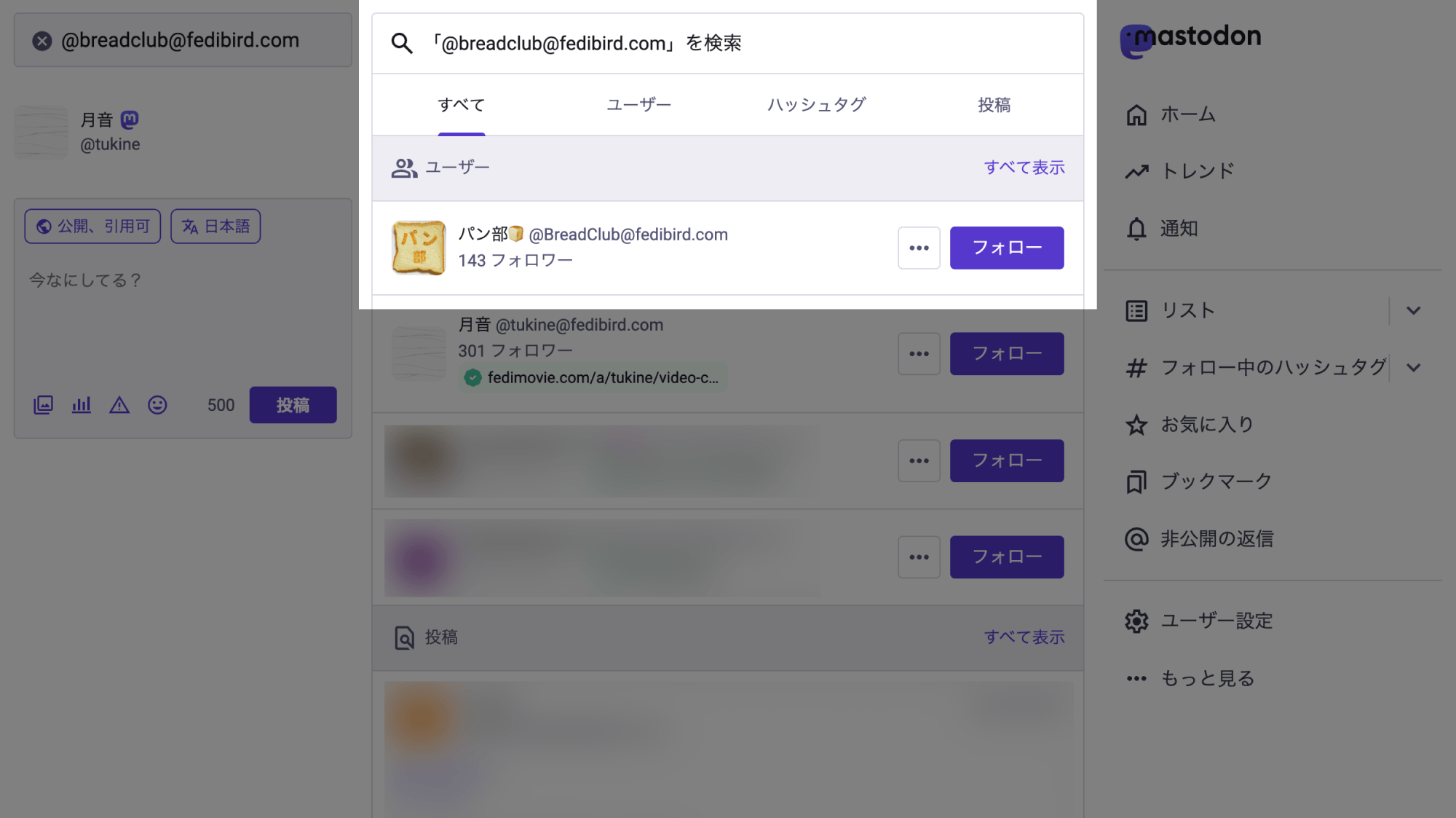The height and width of the screenshot is (818, 1456).
Task: Click the magnifier icon in search suggestion
Action: tap(402, 43)
